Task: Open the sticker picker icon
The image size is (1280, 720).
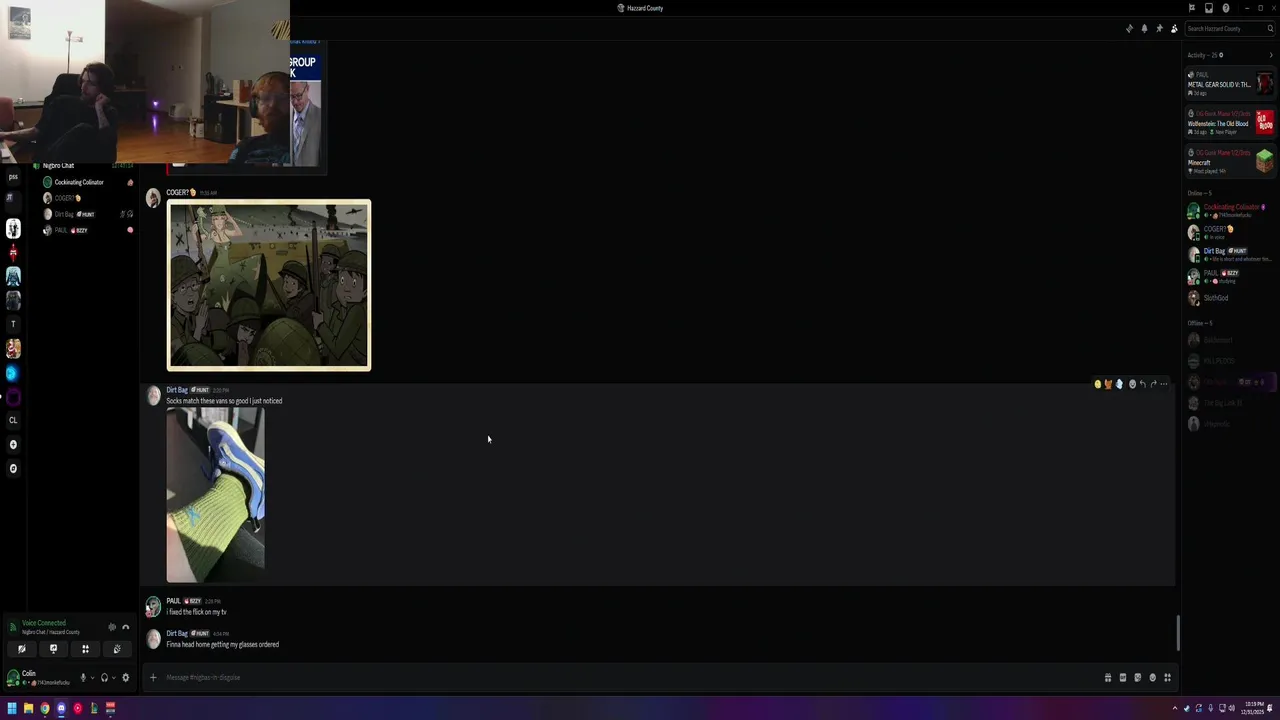Action: coord(1138,678)
